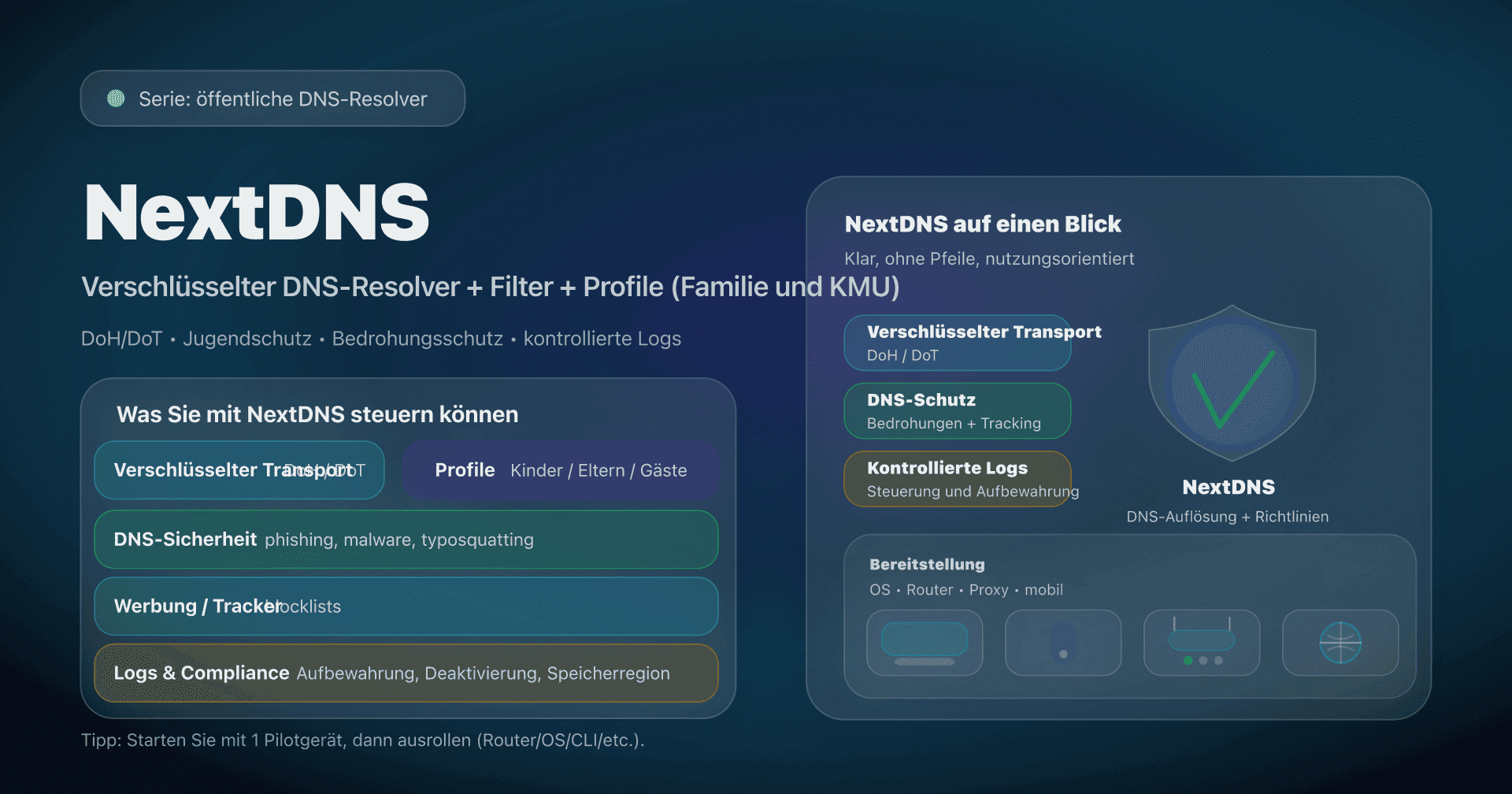1512x794 pixels.
Task: Click heading 'Was Sie mit NextDNS steuern können'
Action: point(317,414)
